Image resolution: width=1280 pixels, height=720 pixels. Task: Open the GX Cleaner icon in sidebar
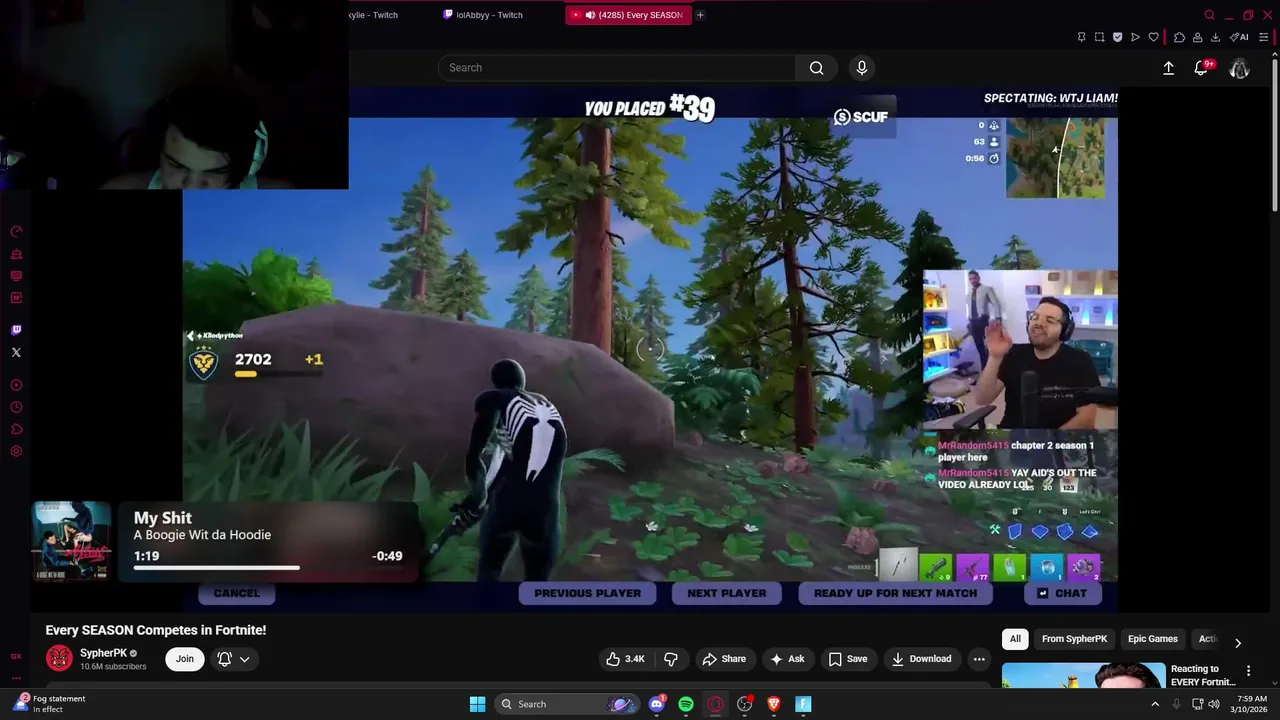[16, 254]
